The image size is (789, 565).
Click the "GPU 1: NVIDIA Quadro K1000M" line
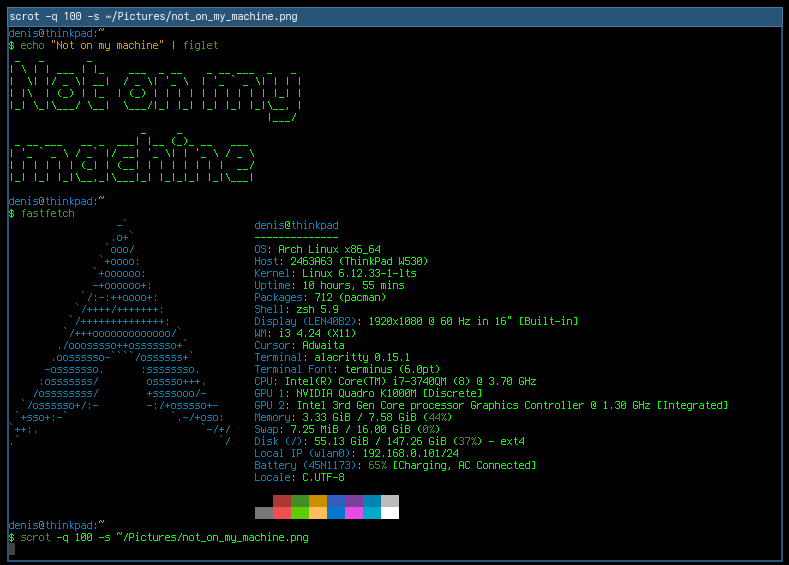[368, 393]
